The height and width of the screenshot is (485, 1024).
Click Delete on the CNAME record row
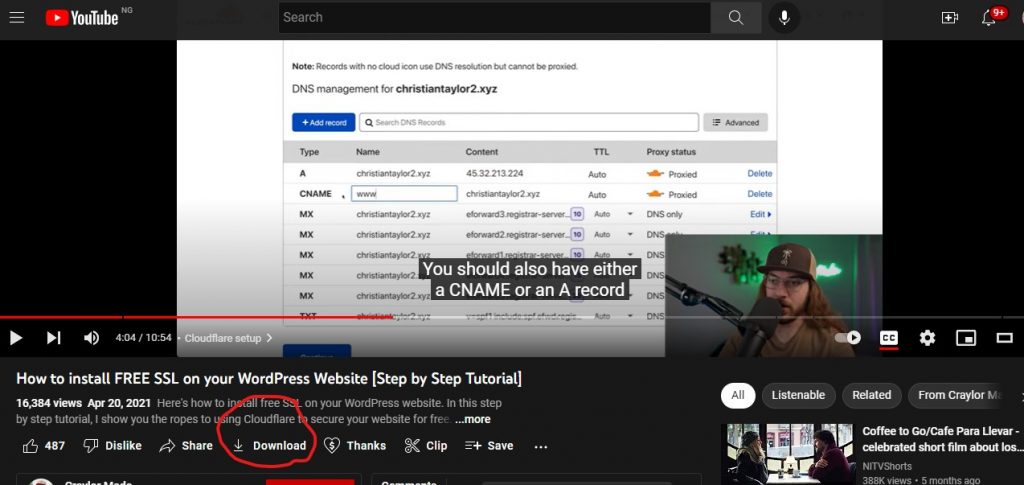[760, 194]
